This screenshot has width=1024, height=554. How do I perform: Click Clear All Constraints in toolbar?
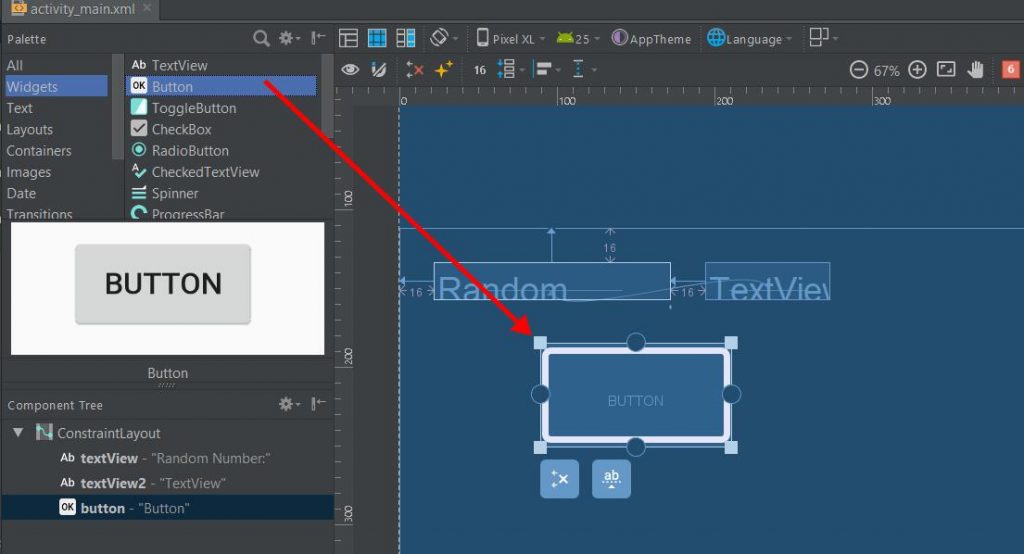click(x=414, y=70)
